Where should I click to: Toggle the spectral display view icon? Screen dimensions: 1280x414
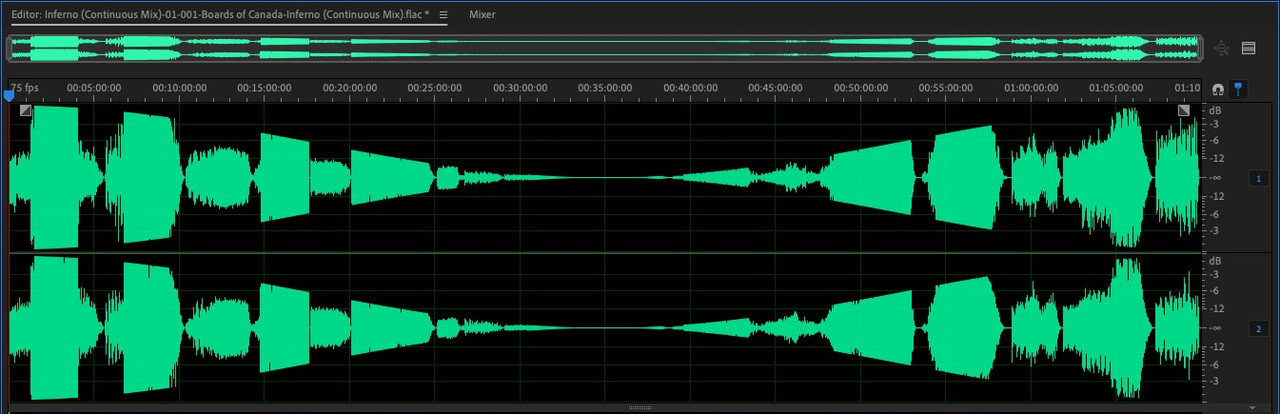click(x=1249, y=48)
